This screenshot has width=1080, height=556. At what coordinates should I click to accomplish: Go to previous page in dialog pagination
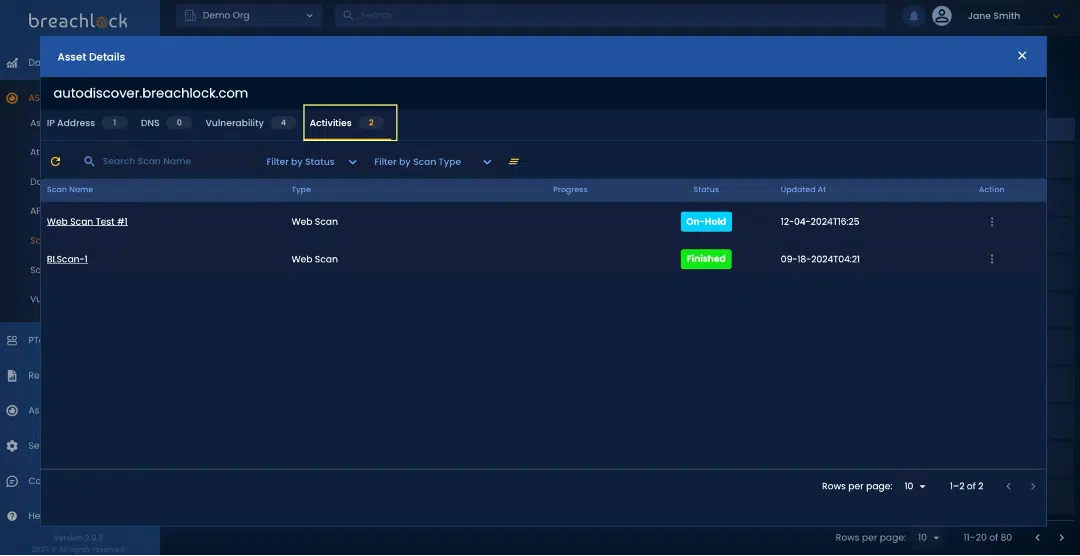click(1008, 486)
